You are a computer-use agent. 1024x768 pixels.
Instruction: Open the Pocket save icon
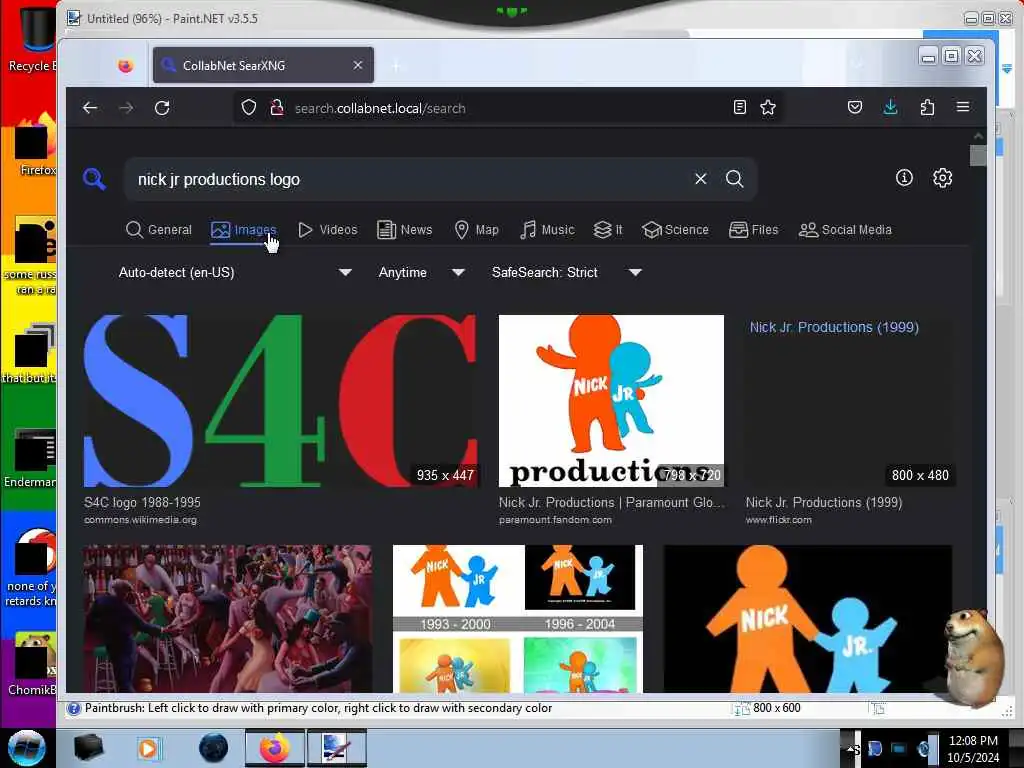855,108
